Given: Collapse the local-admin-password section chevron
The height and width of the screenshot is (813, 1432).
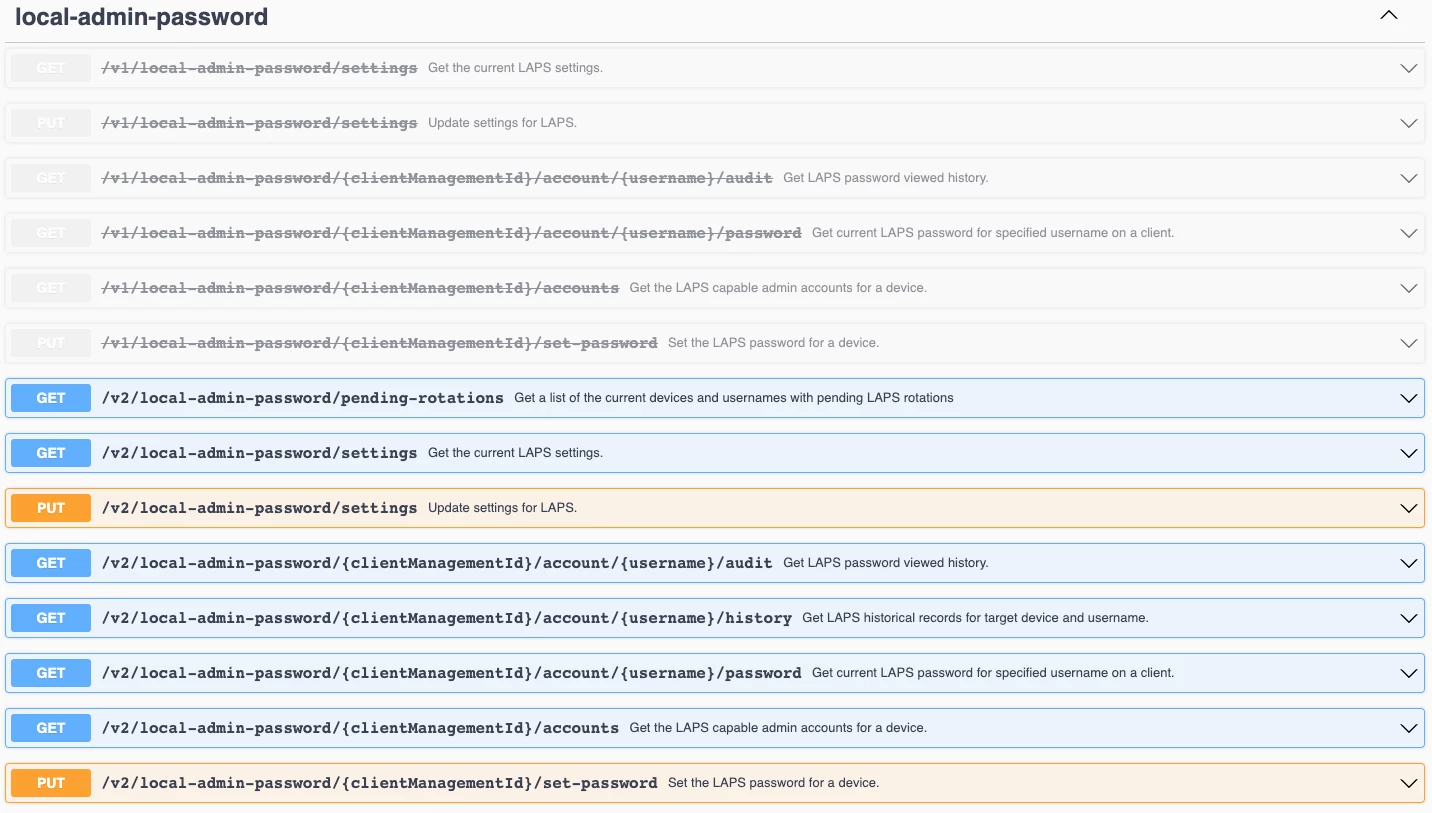Looking at the screenshot, I should point(1389,16).
